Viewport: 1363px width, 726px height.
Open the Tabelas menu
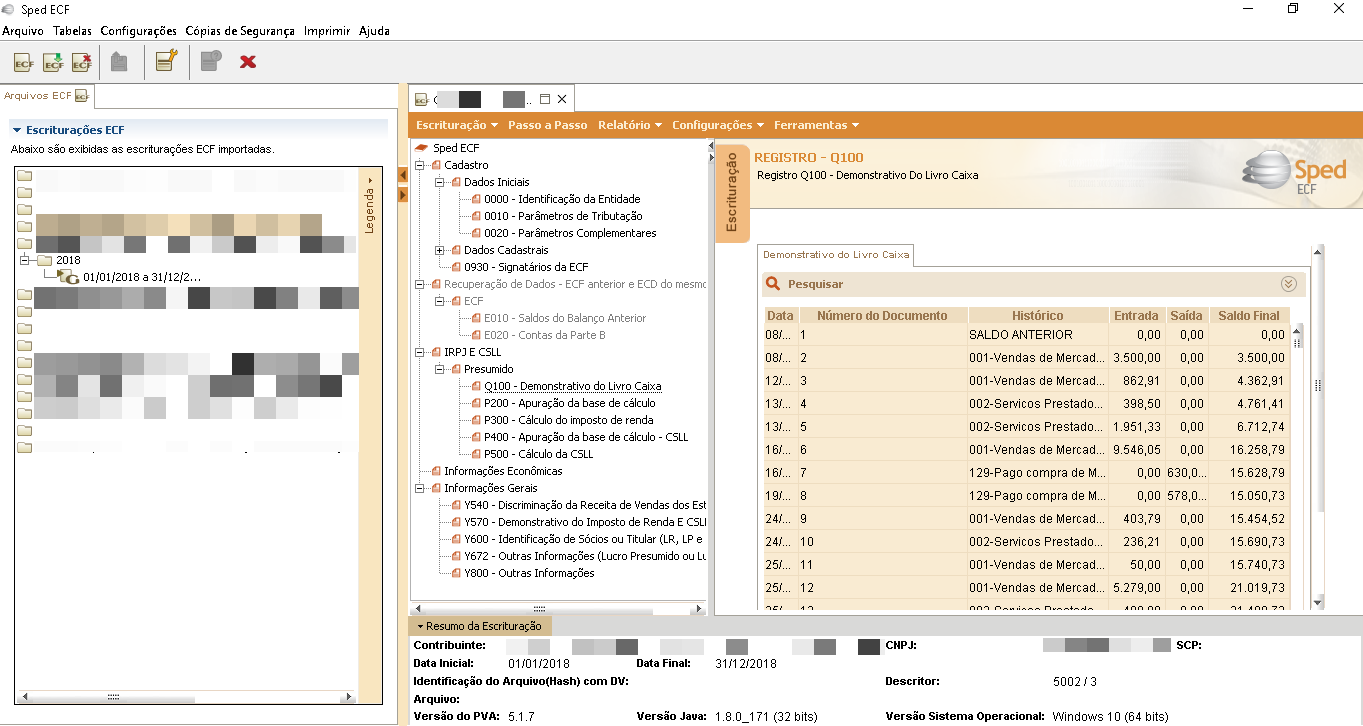(x=72, y=31)
